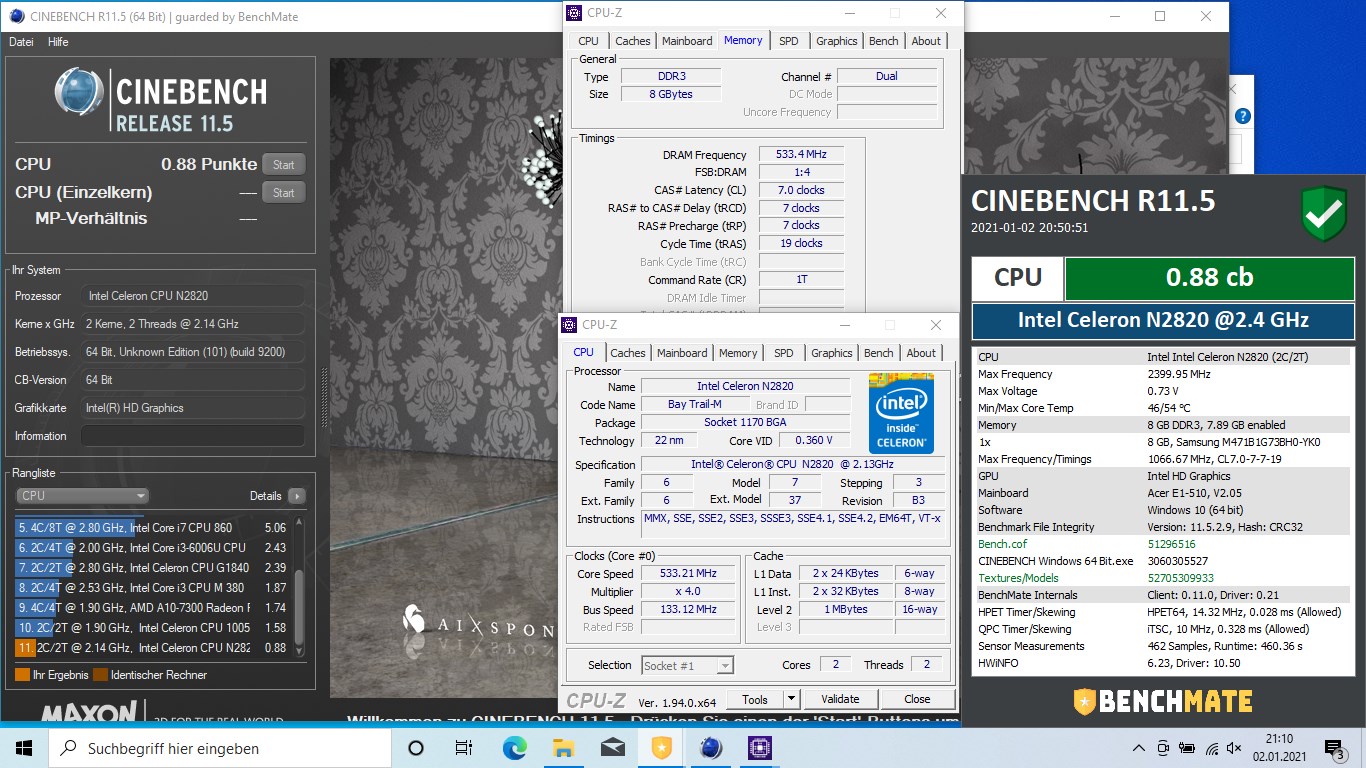Screen dimensions: 1366x768
Task: Click the Grafikkarte Intel(R) HD Graphics field
Action: [193, 408]
